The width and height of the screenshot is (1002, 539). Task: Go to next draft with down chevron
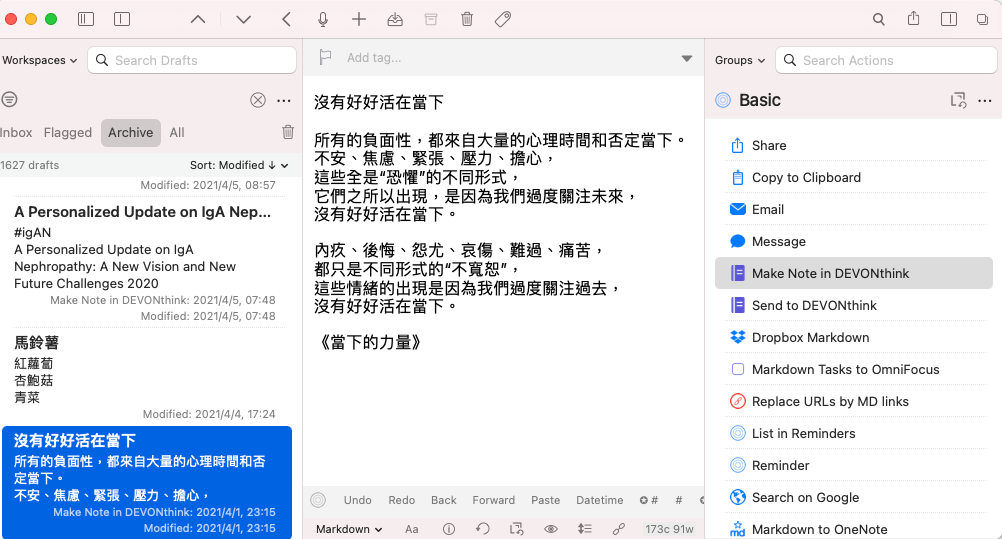[x=243, y=19]
